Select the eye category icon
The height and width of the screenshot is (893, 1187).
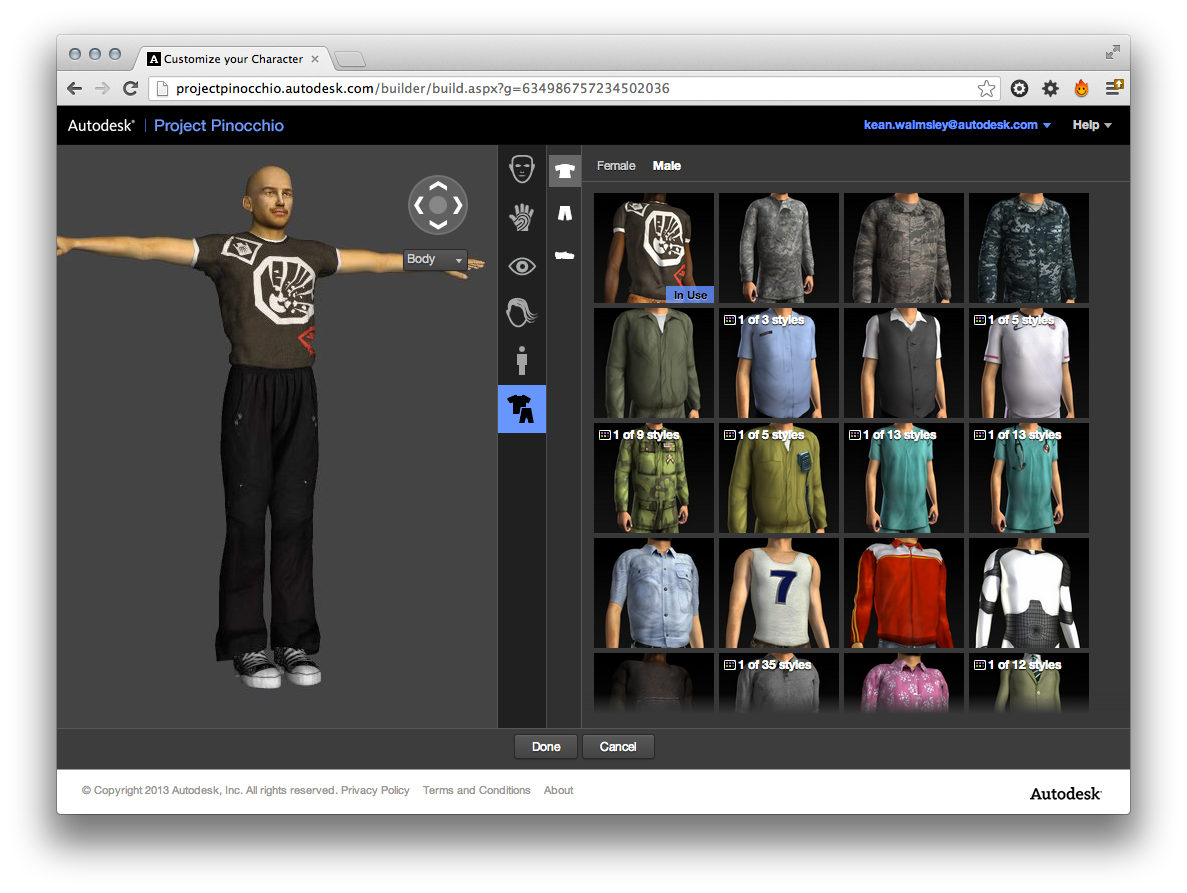point(522,266)
